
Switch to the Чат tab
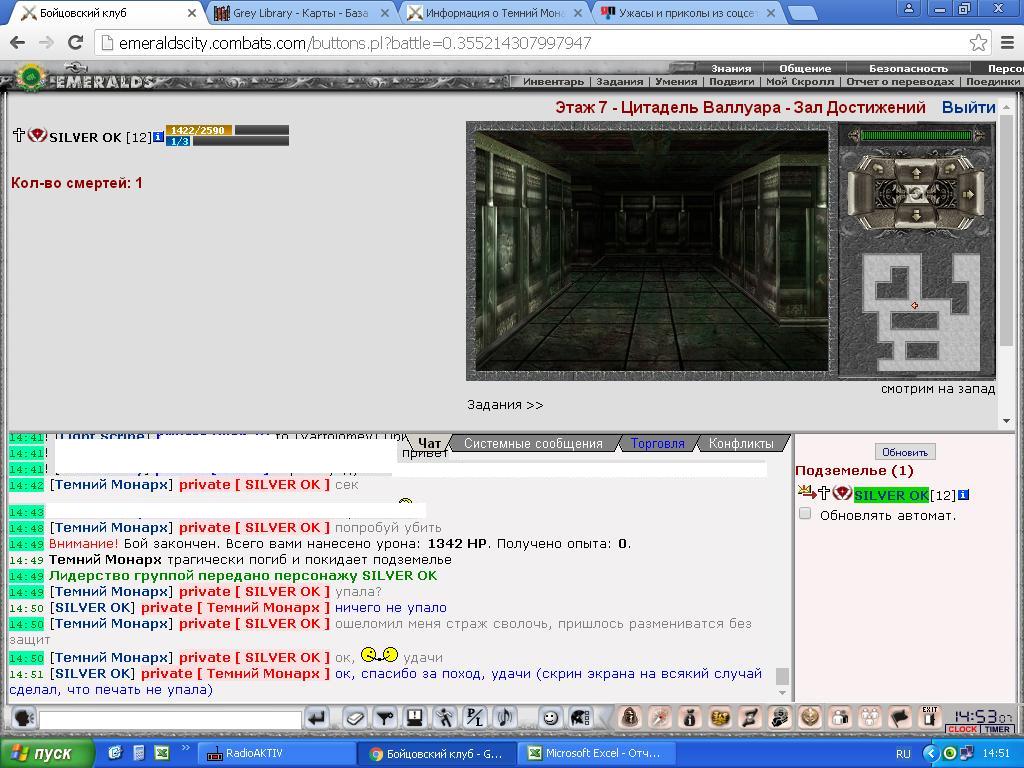point(430,443)
